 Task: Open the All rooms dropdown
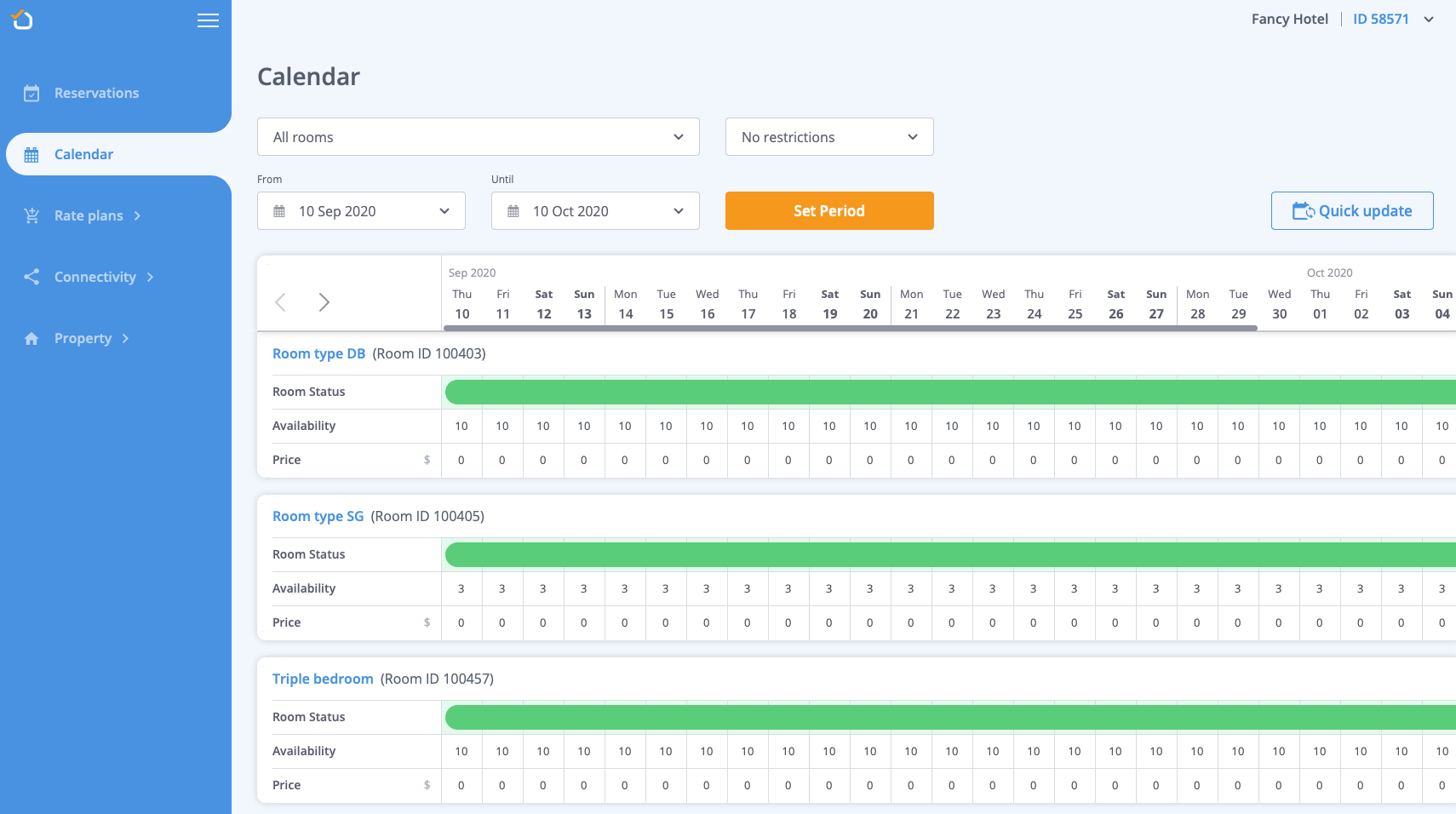(x=477, y=136)
